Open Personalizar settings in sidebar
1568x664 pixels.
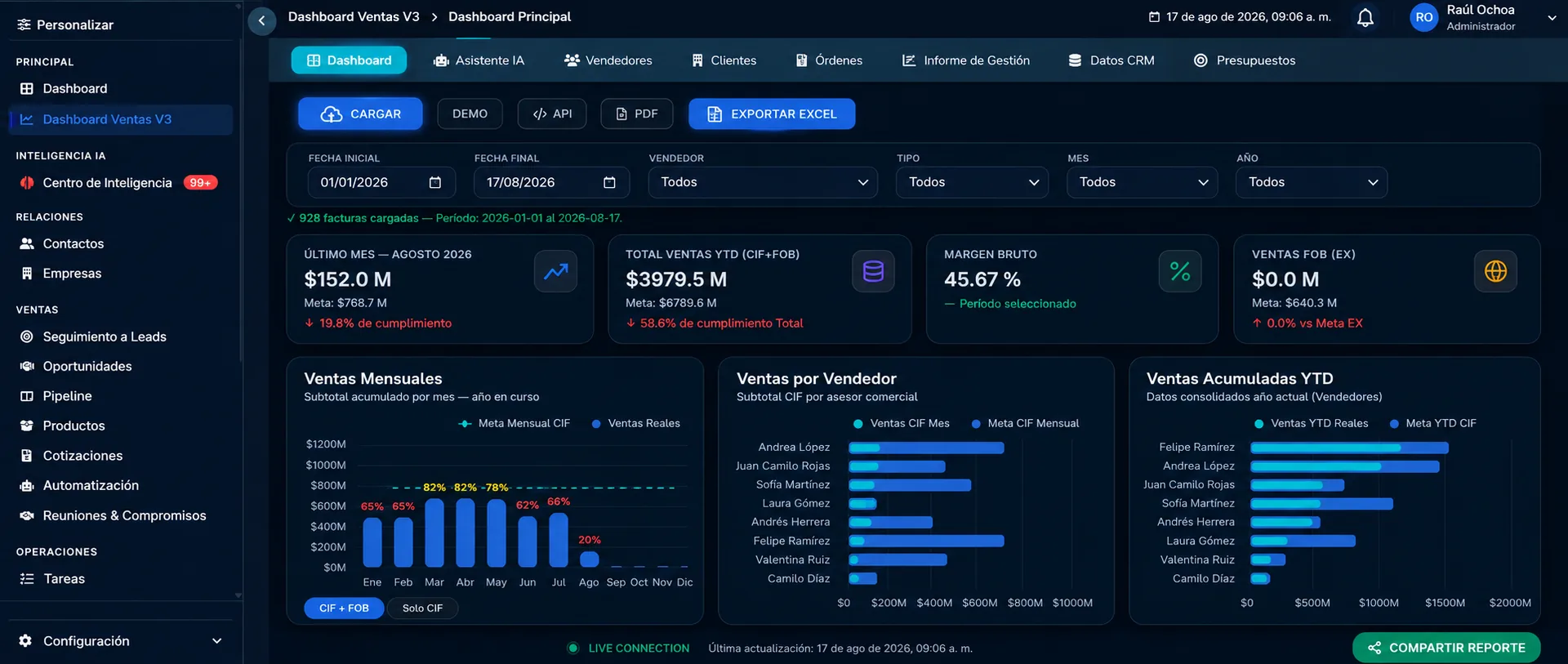pyautogui.click(x=65, y=25)
